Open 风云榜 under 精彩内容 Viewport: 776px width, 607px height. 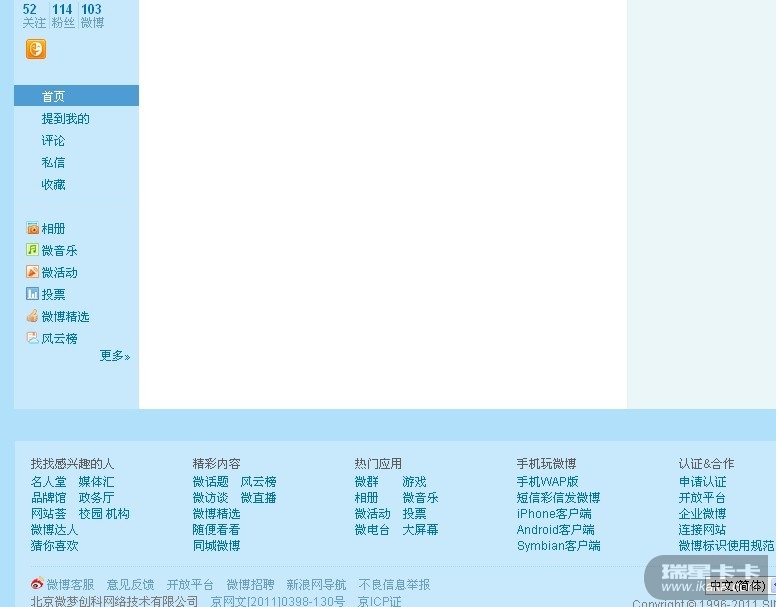[258, 481]
